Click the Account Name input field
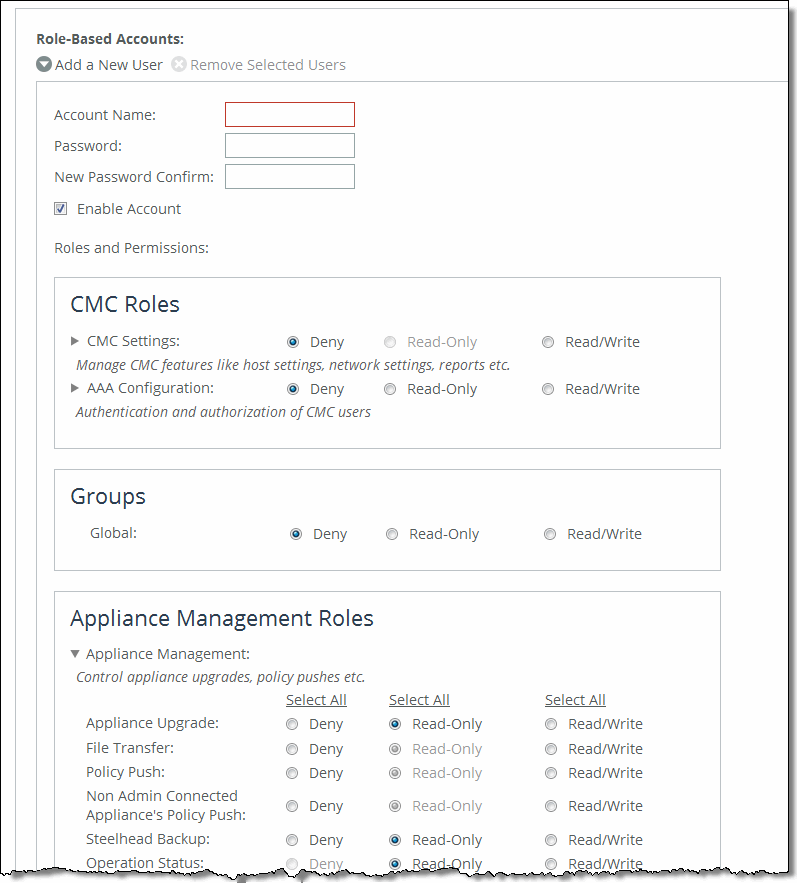 pos(289,114)
